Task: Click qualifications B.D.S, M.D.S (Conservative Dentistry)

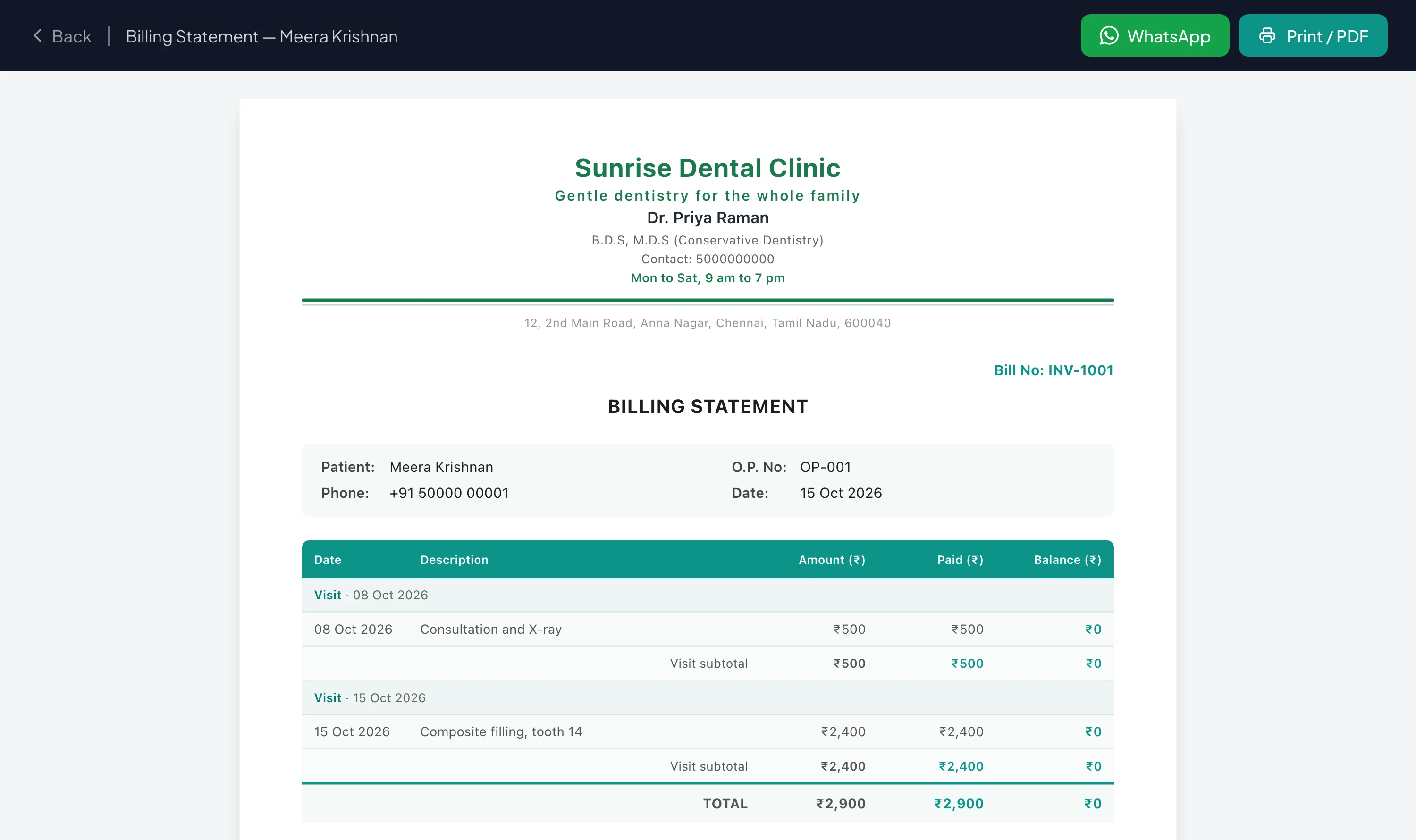Action: 707,240
